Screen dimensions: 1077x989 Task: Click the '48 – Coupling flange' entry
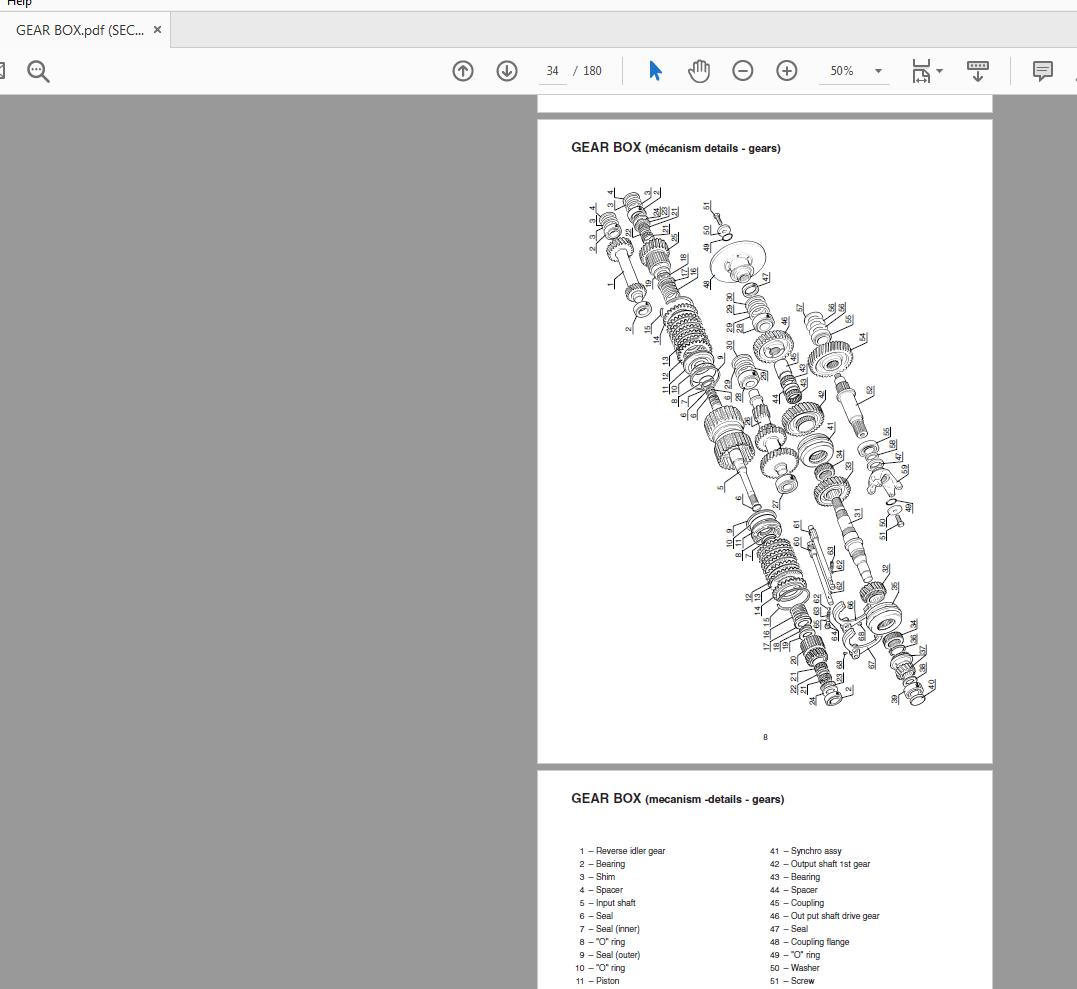coord(809,942)
